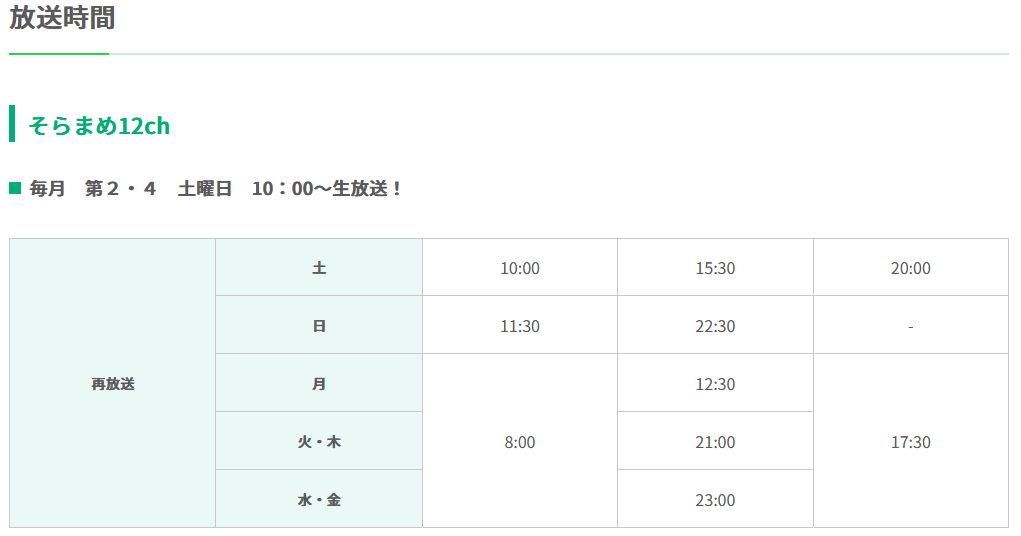Select the 20:00 time cell
Image resolution: width=1021 pixels, height=536 pixels.
click(x=910, y=268)
